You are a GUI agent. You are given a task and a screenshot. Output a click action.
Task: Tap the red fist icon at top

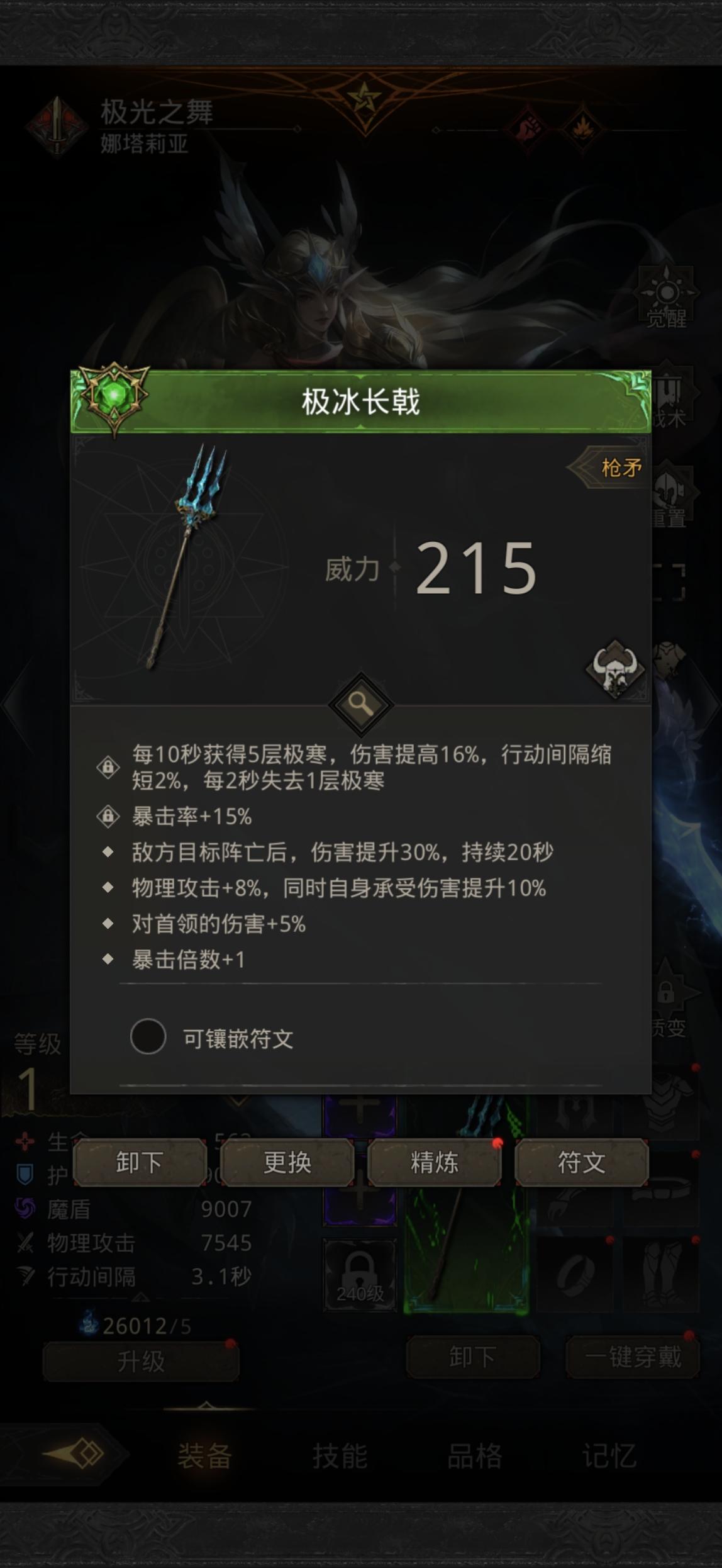click(528, 130)
